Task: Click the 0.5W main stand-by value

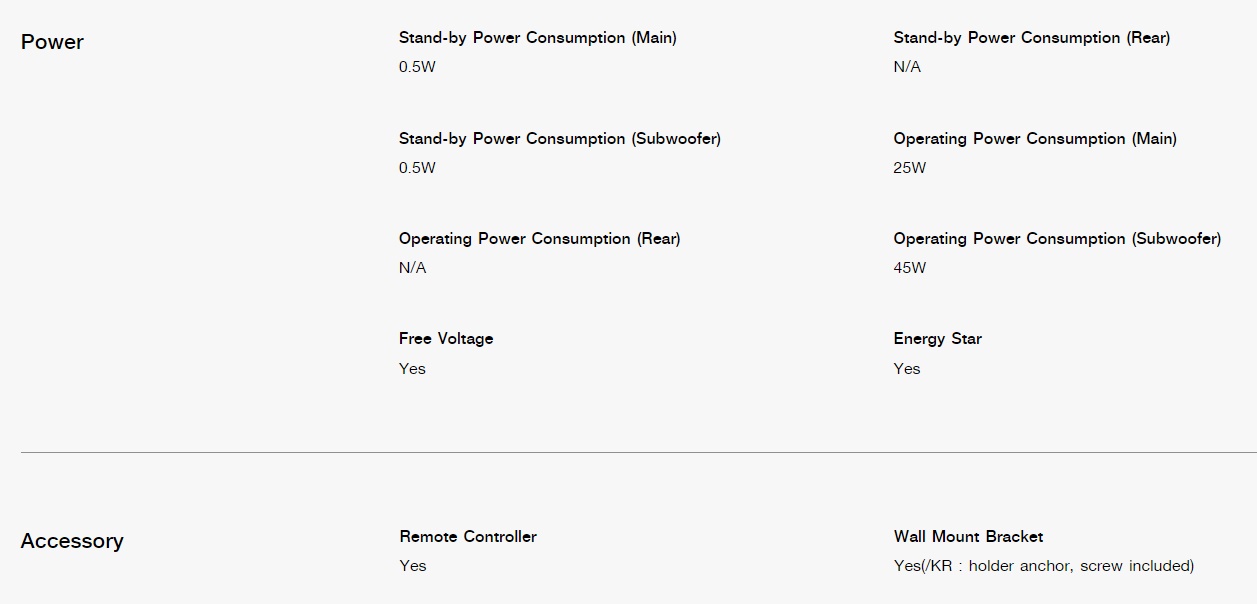Action: (417, 67)
